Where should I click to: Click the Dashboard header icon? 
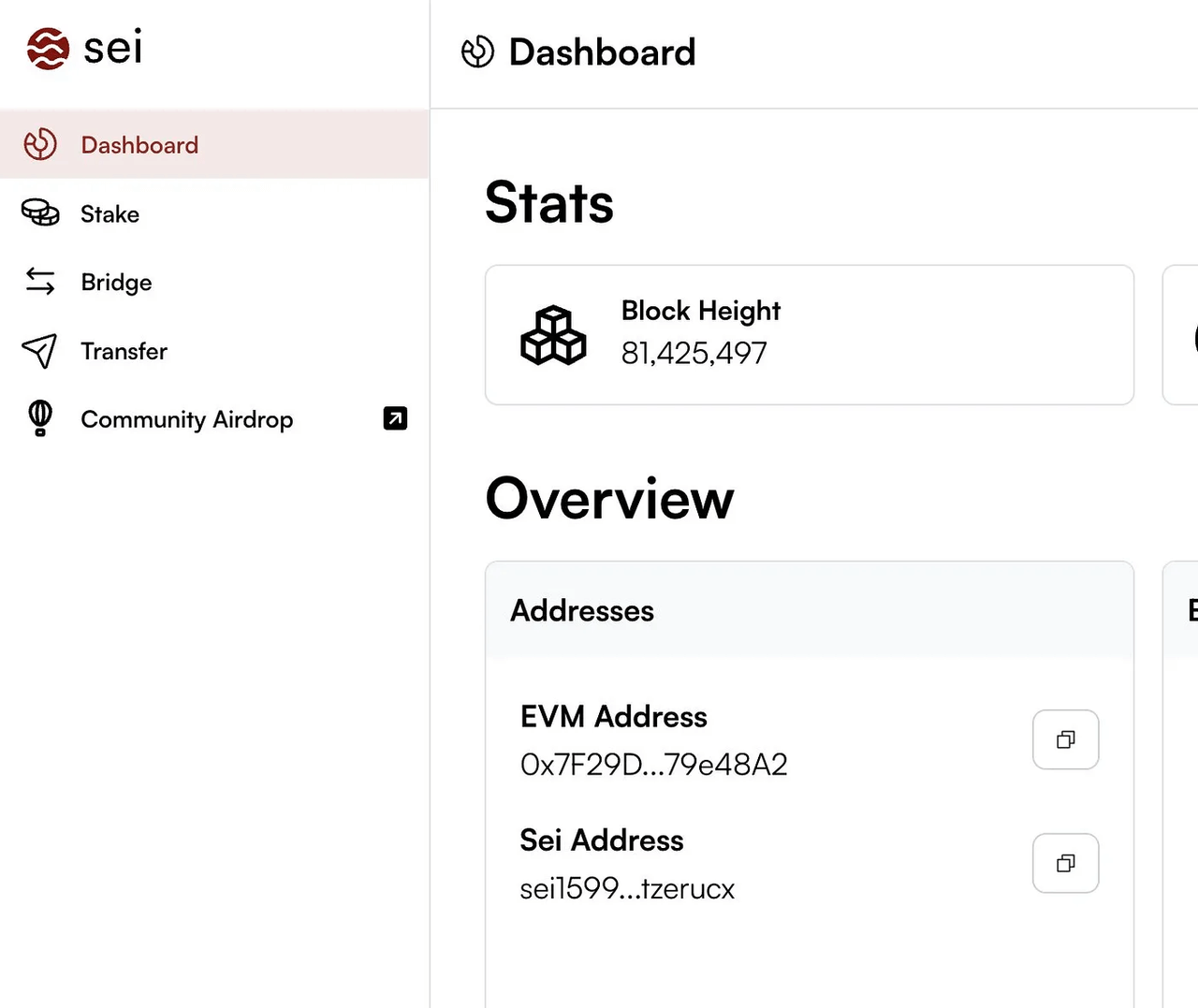click(477, 51)
